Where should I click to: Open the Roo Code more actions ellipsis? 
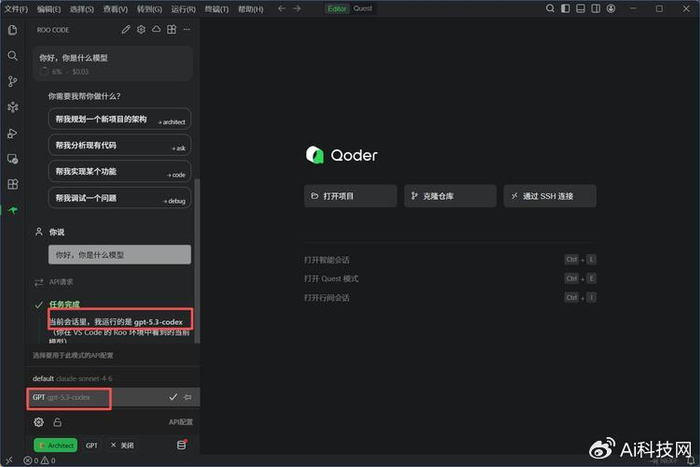point(187,29)
